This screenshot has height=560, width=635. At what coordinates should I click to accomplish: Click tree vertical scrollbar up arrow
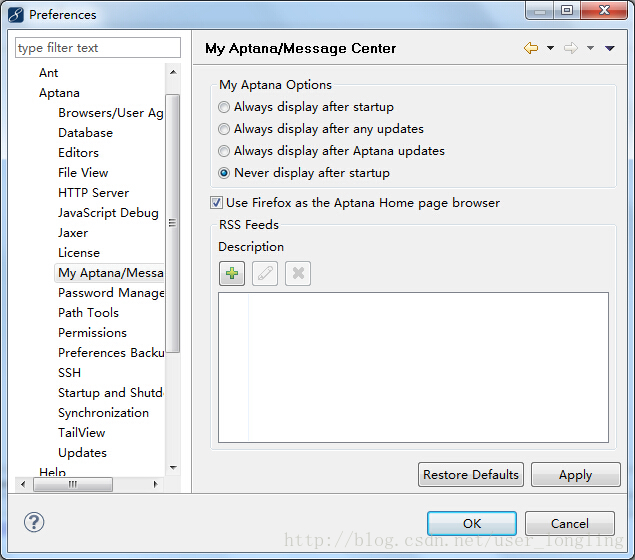pyautogui.click(x=173, y=72)
